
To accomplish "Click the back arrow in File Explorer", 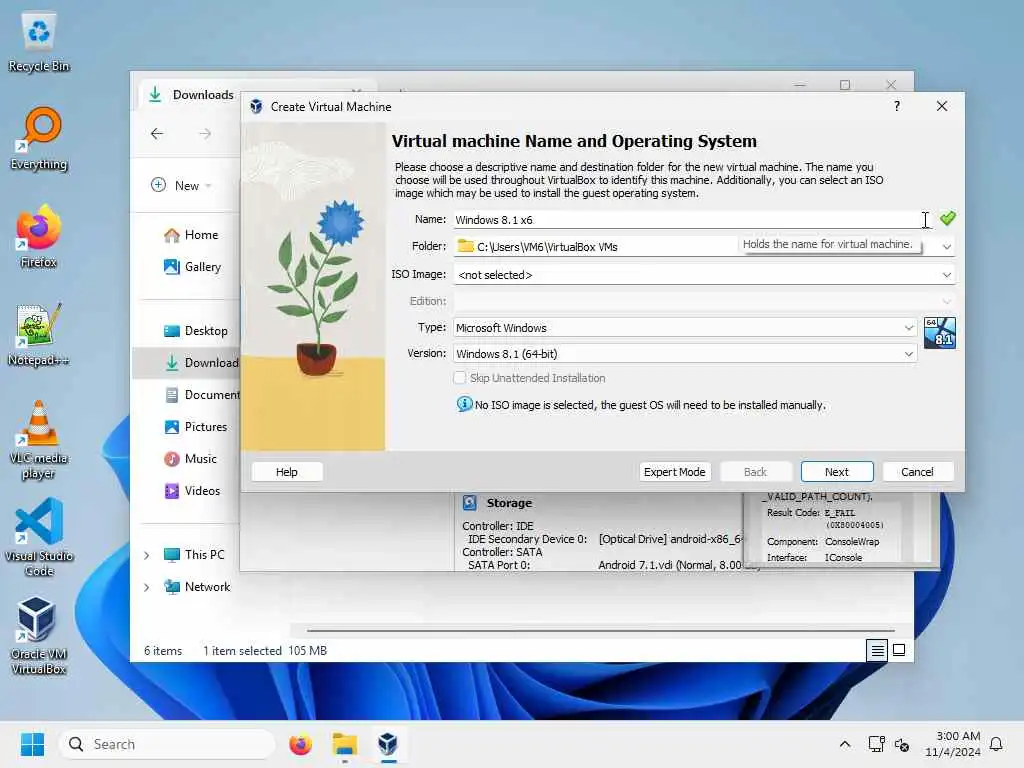I will (157, 133).
